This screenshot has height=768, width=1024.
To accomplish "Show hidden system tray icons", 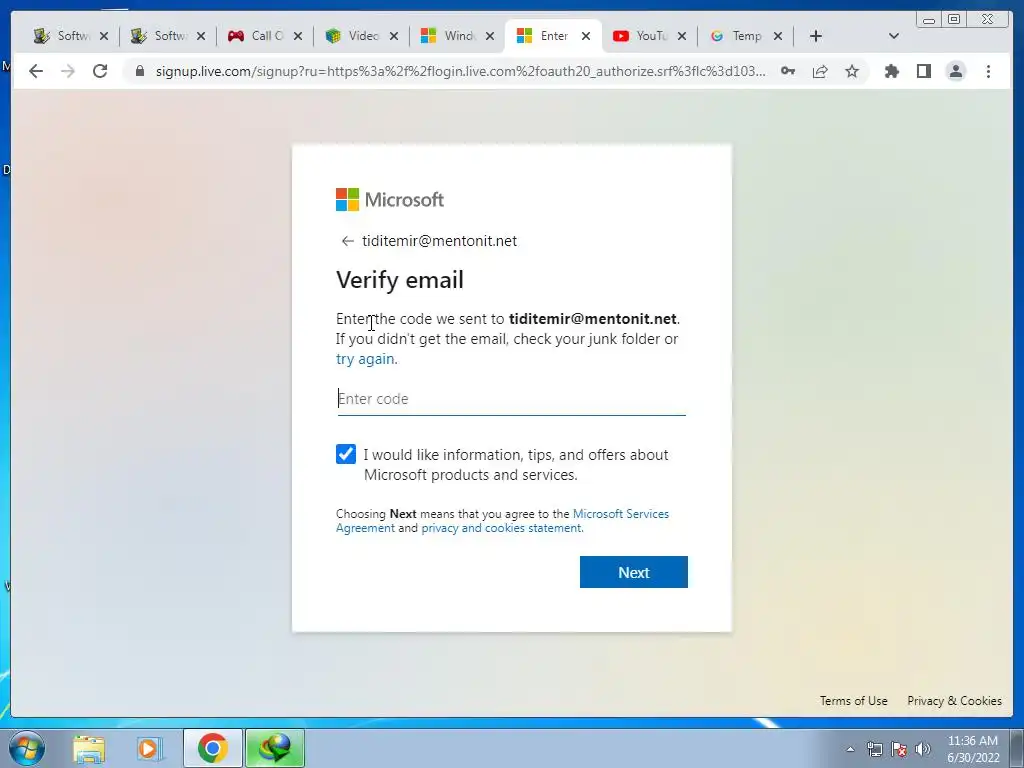I will [x=850, y=749].
